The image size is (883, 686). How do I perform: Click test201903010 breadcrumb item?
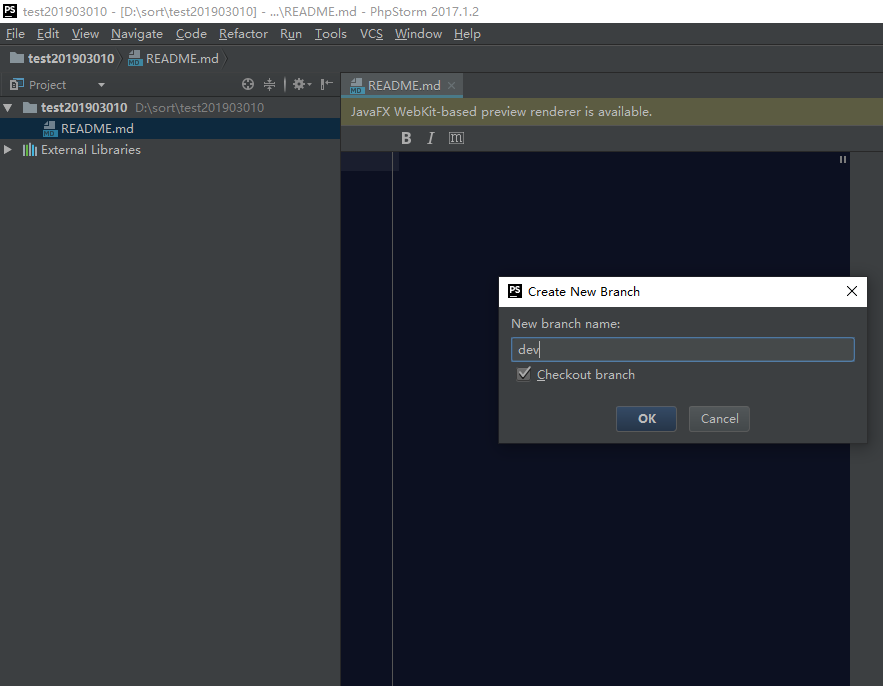click(x=62, y=58)
